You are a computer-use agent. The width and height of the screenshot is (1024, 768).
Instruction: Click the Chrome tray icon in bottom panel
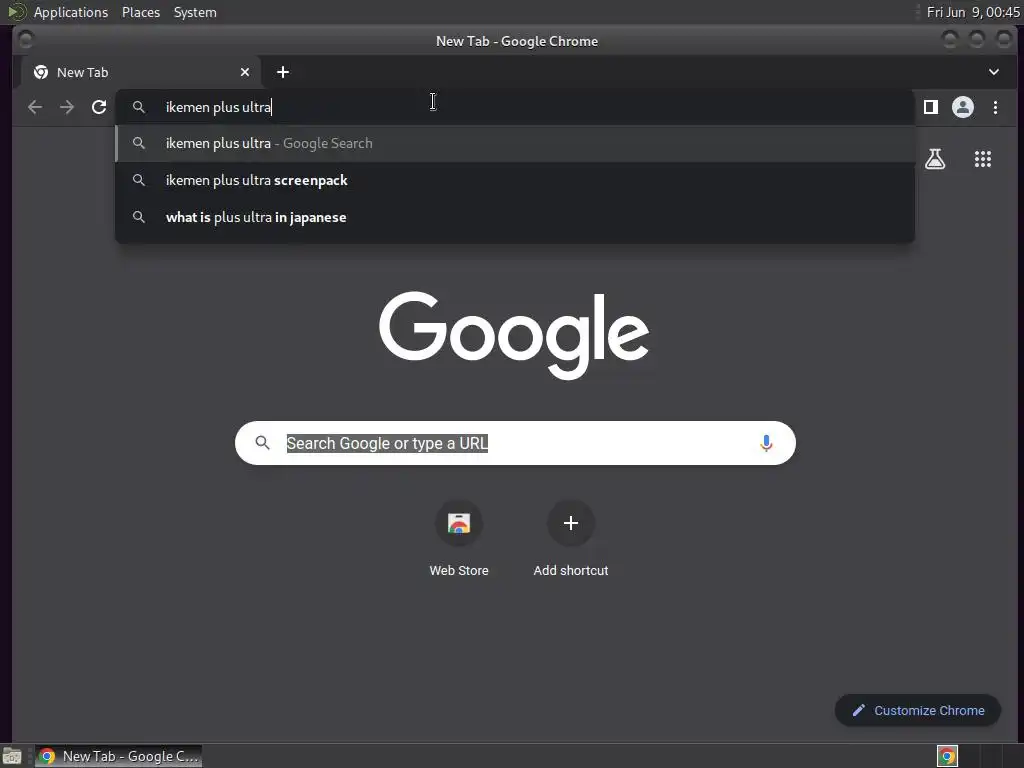(x=947, y=756)
